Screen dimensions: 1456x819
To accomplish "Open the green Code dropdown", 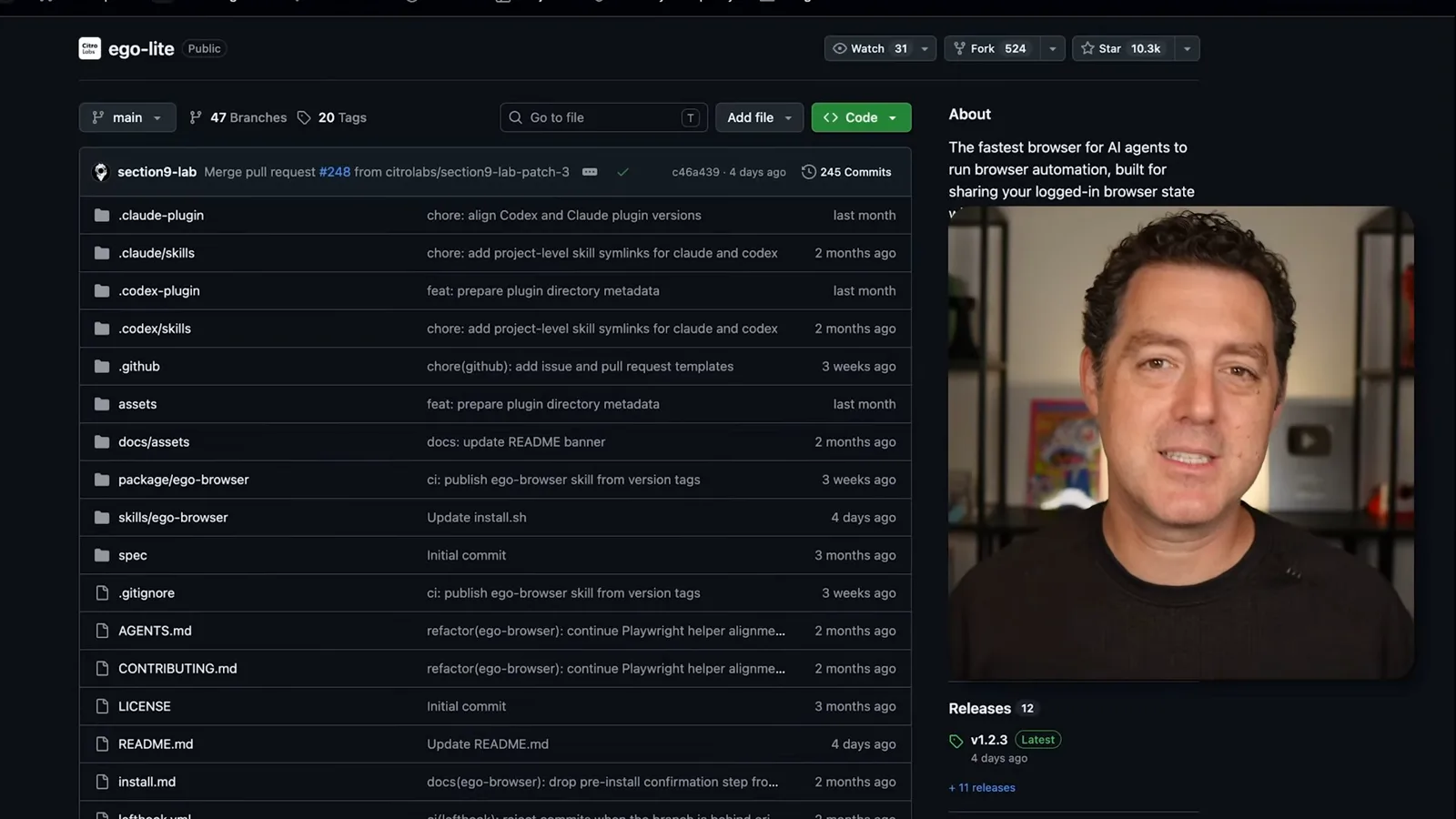I will point(861,117).
